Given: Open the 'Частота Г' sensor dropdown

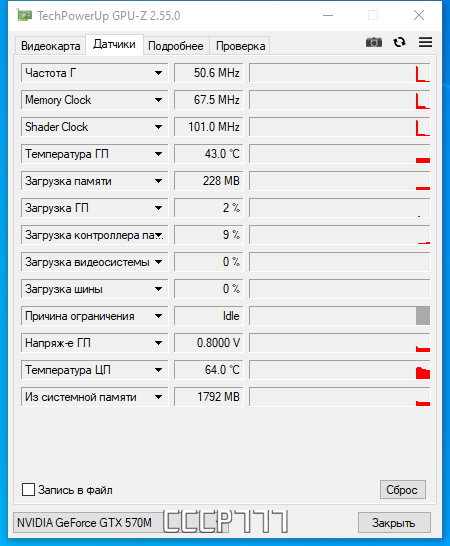Looking at the screenshot, I should (158, 73).
